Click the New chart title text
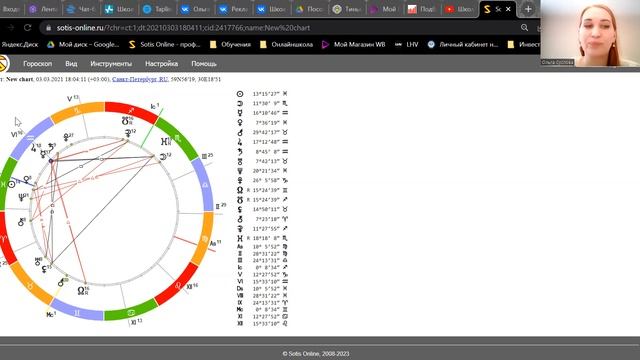 (19, 79)
